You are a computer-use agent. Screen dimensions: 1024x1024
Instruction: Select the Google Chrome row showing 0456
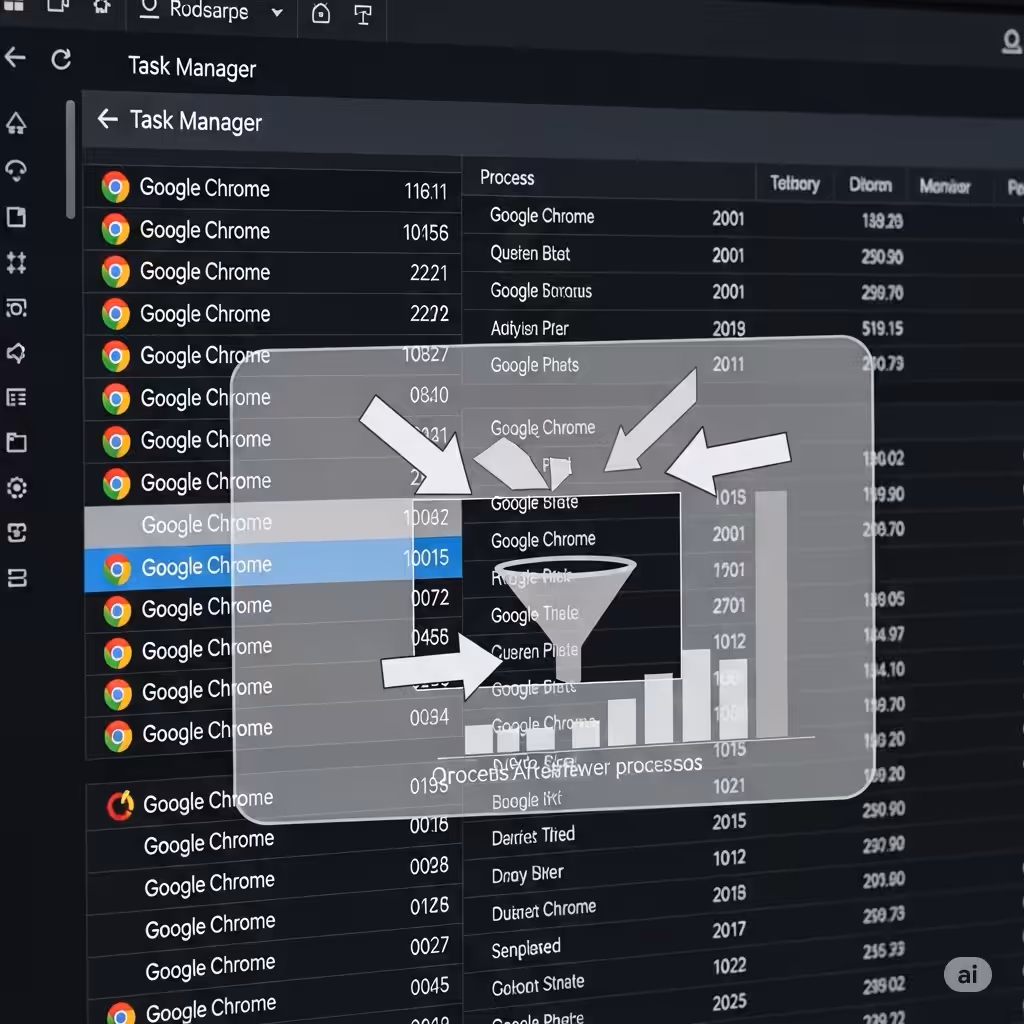click(x=273, y=647)
